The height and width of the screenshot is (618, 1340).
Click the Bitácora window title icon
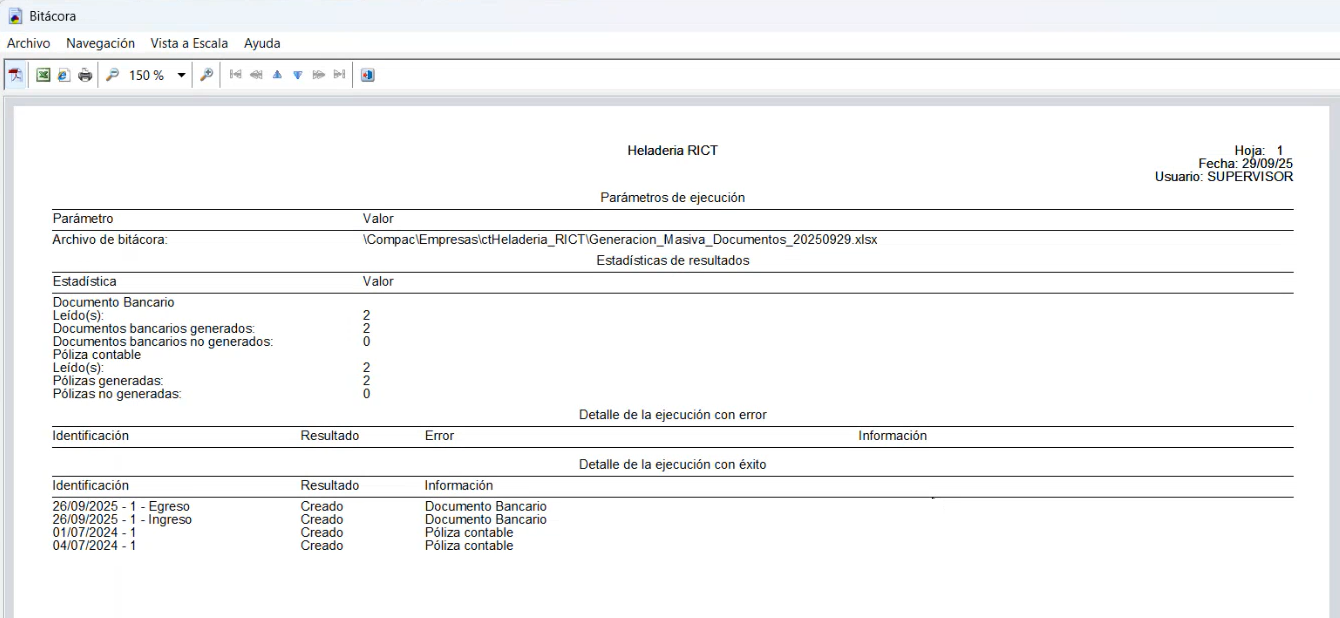pos(15,16)
